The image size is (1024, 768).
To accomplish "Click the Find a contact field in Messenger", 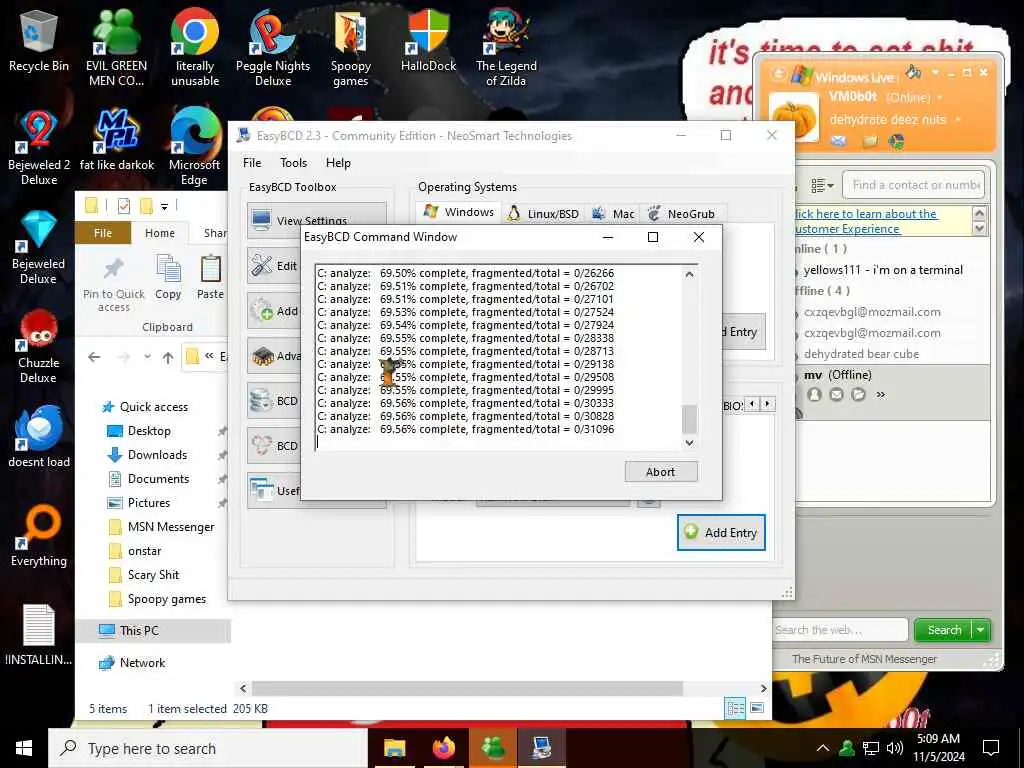I will [x=914, y=185].
